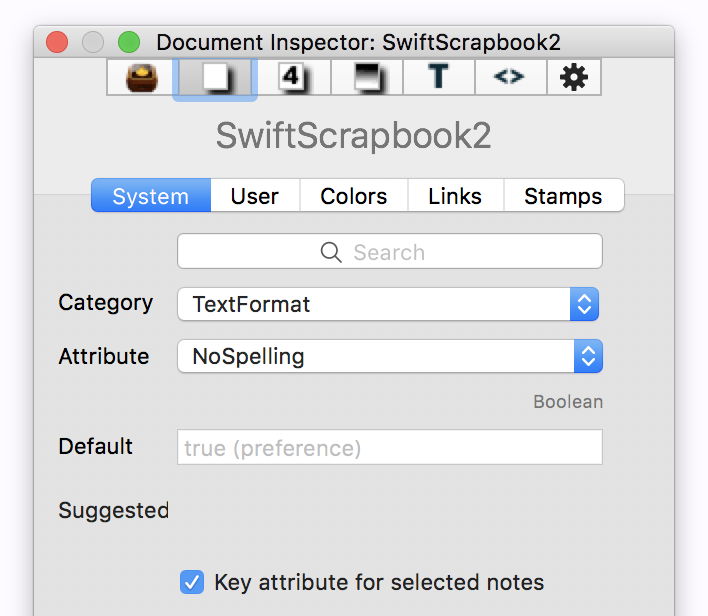This screenshot has width=708, height=616.
Task: Close the Document Inspector window
Action: (57, 42)
